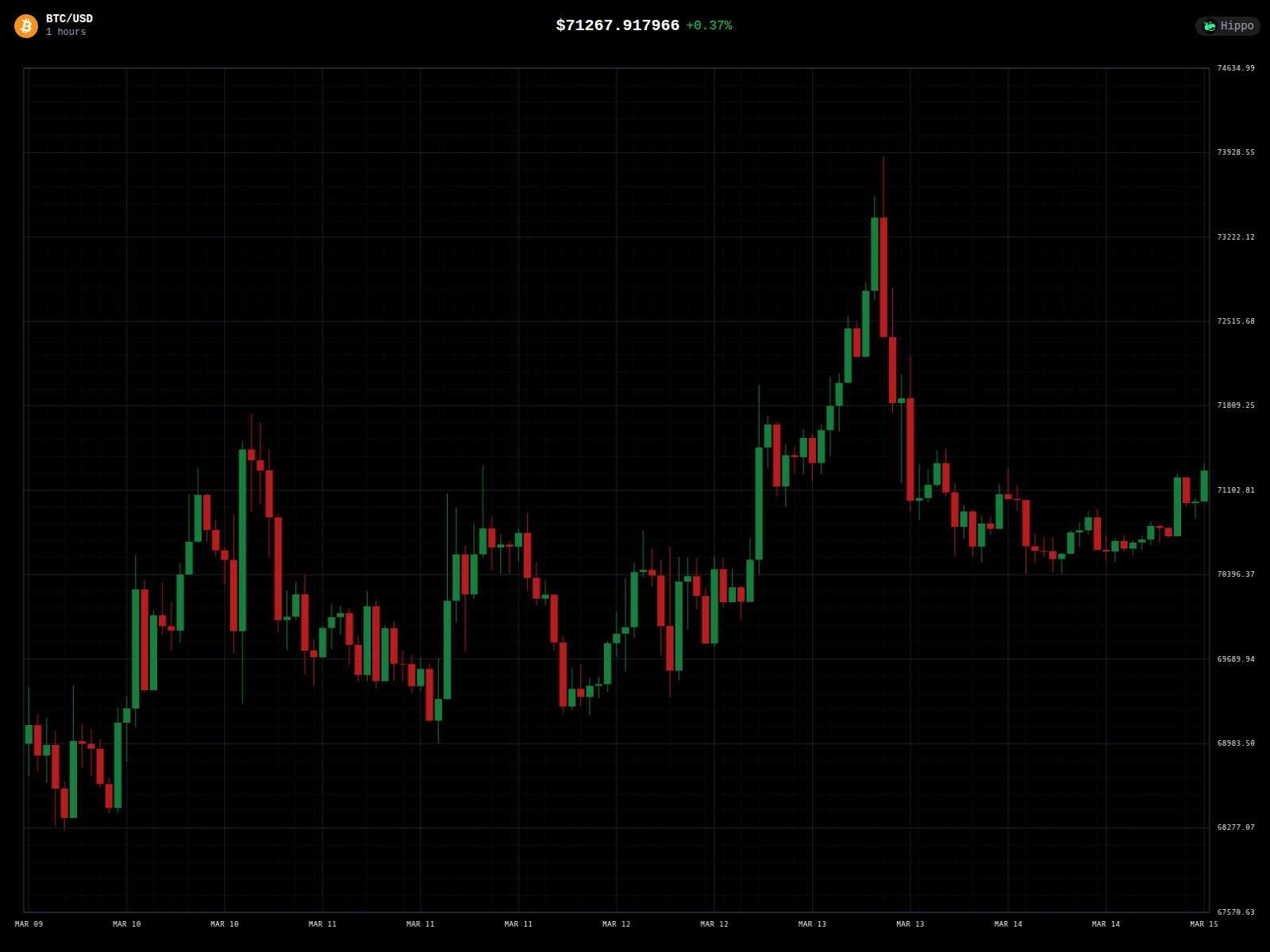The image size is (1270, 952).
Task: Change the 1 hours timeframe label
Action: pyautogui.click(x=66, y=33)
